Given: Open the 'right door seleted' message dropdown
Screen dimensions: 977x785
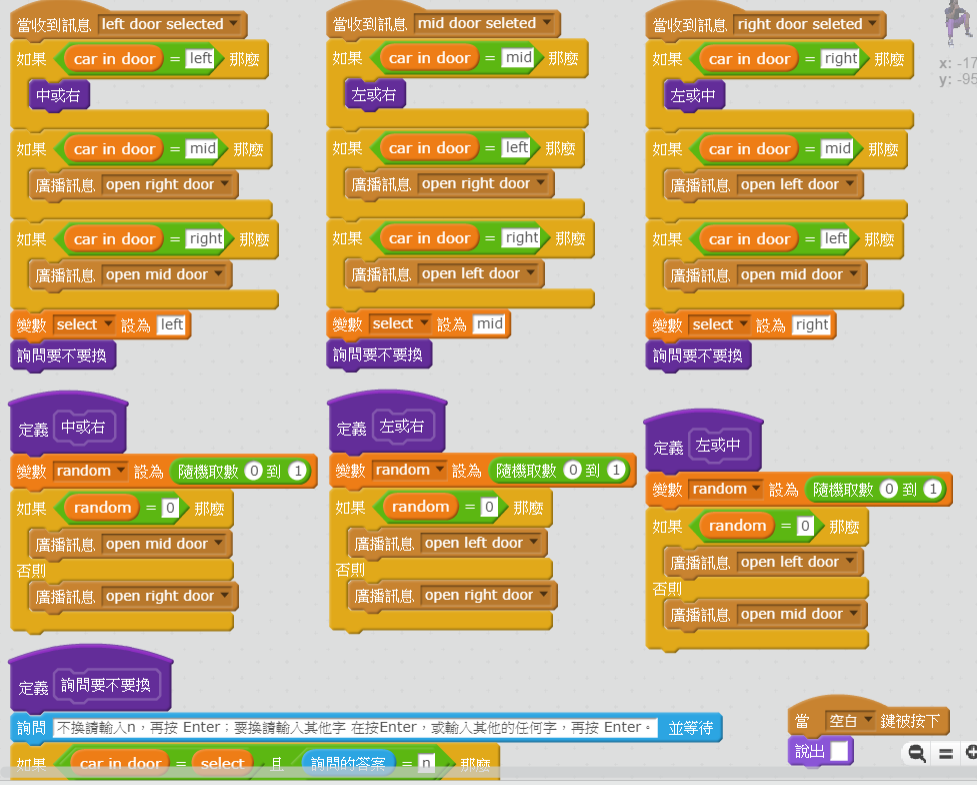Looking at the screenshot, I should coord(872,24).
